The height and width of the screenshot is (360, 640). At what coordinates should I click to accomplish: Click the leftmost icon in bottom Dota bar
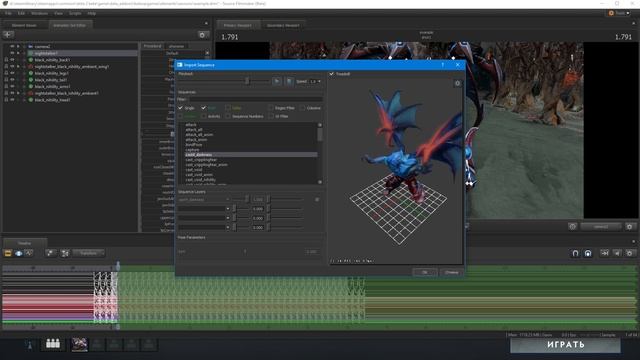[29, 345]
